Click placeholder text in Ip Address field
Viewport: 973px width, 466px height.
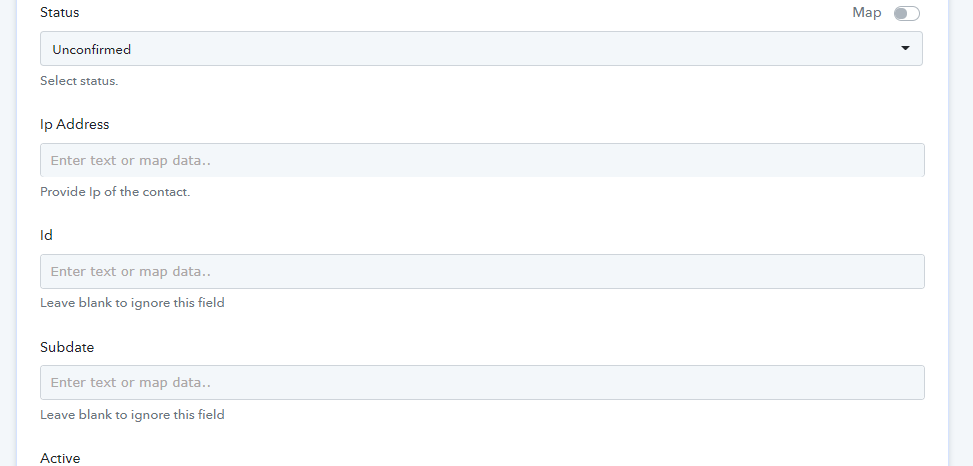(131, 160)
